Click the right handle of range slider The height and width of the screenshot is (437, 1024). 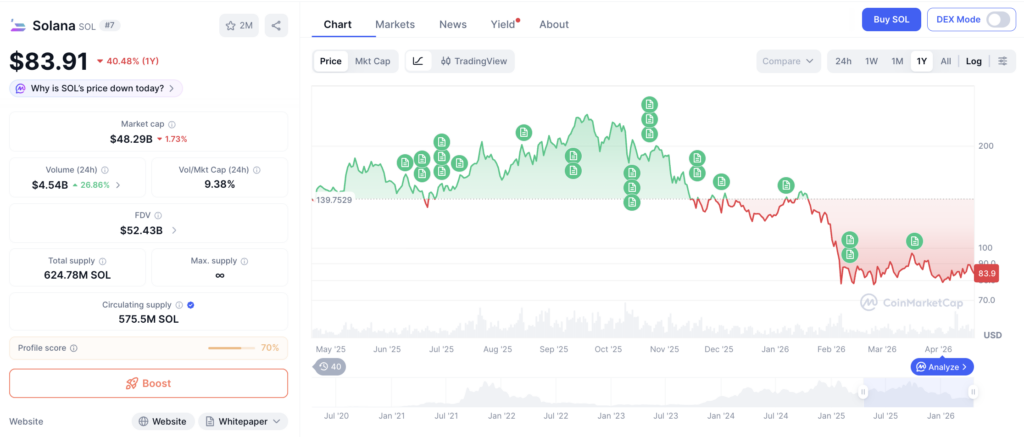[972, 392]
